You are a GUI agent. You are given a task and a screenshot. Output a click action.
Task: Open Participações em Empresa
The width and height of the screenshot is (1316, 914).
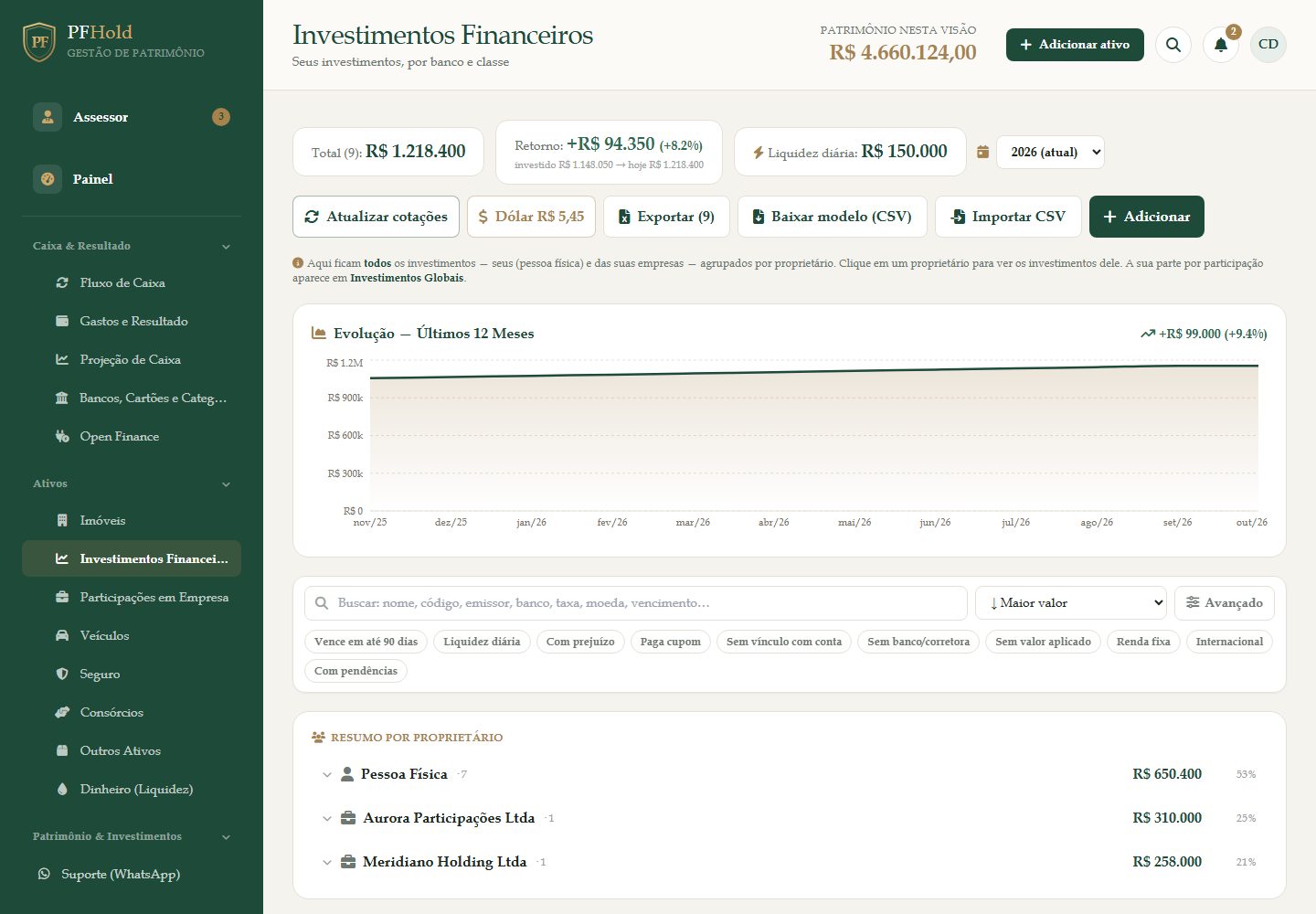click(x=132, y=598)
